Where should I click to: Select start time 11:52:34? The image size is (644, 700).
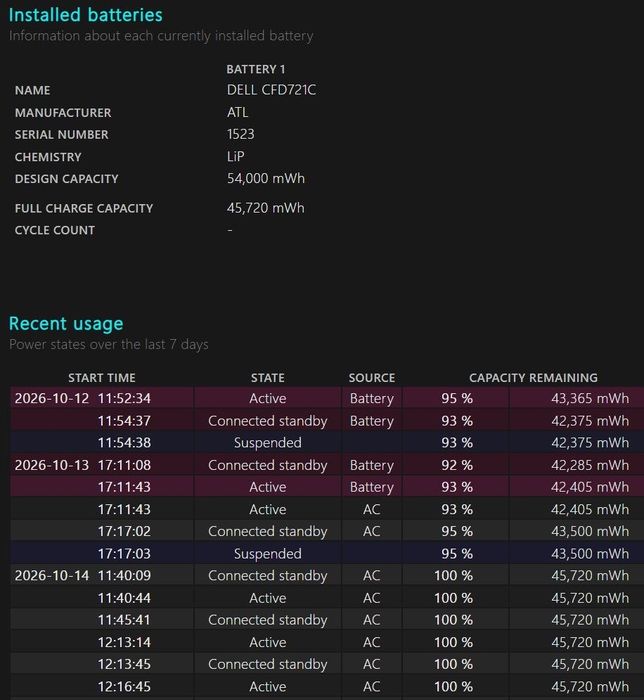[125, 398]
